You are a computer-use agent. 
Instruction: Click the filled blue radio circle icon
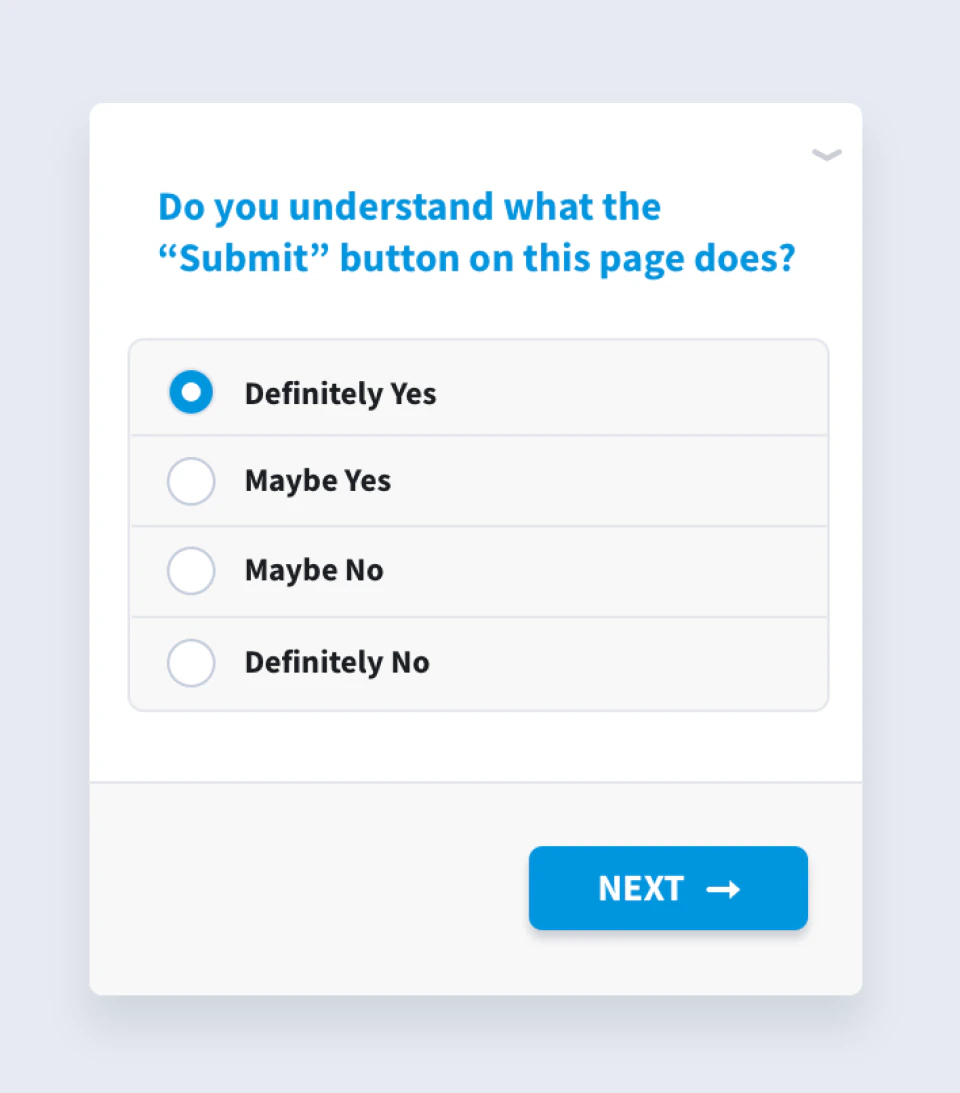pos(191,392)
